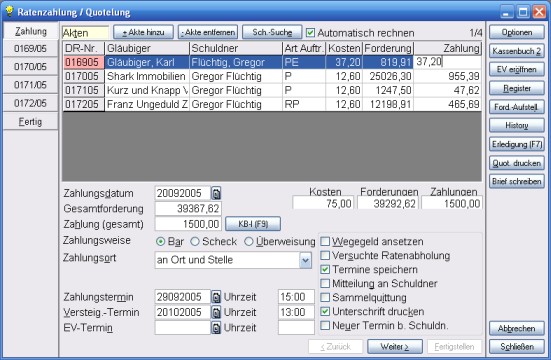
Task: Select row 017105 Kurz und Knapp
Action: pyautogui.click(x=272, y=90)
